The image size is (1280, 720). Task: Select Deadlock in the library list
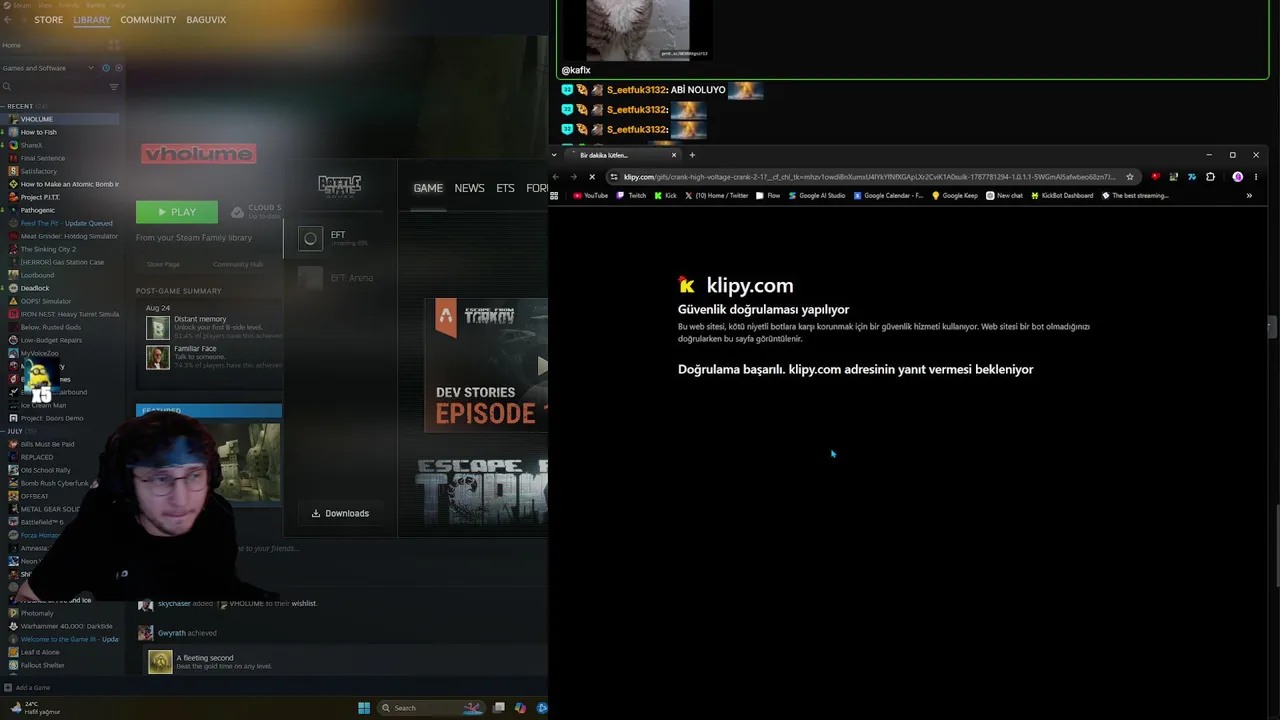(x=35, y=288)
